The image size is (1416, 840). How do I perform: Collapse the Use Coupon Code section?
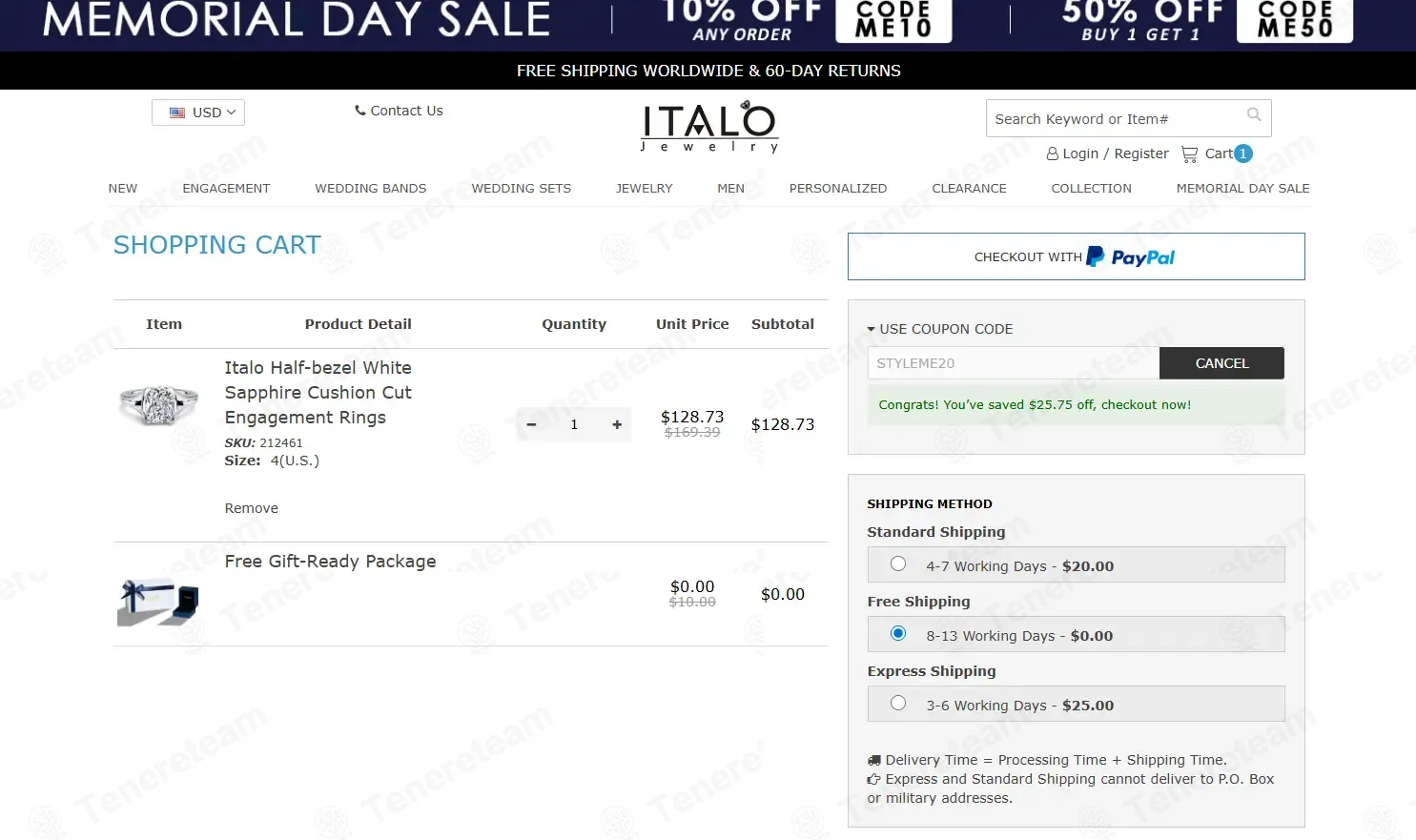point(940,329)
